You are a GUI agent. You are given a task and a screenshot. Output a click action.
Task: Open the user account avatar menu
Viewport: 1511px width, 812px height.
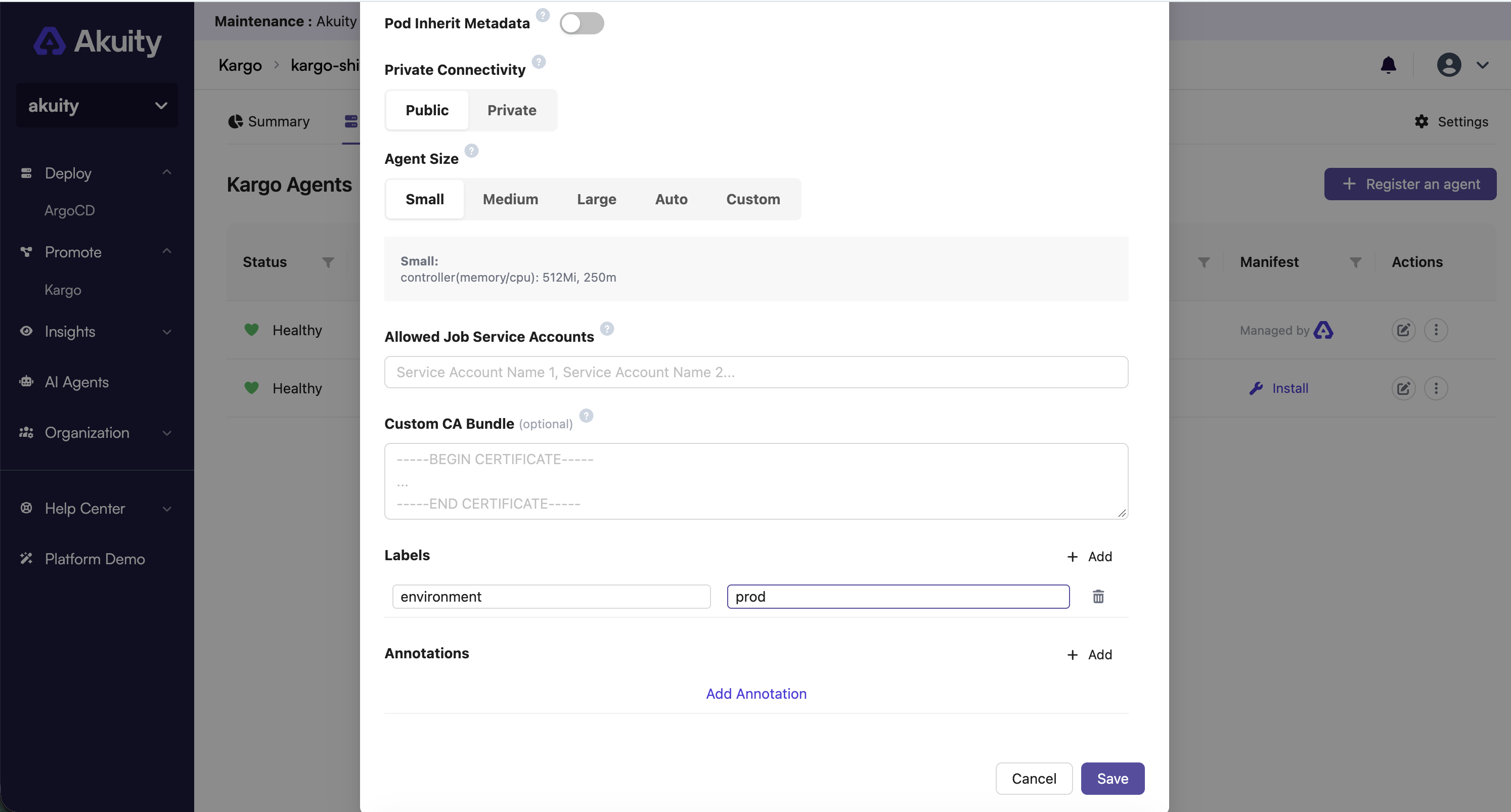[x=1449, y=65]
